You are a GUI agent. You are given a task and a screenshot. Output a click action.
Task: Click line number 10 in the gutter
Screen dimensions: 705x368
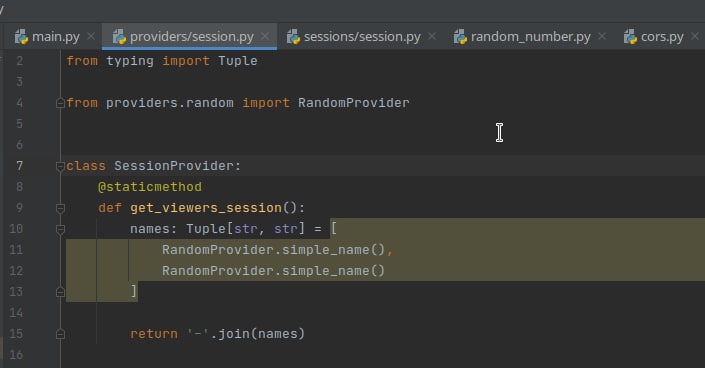click(16, 229)
